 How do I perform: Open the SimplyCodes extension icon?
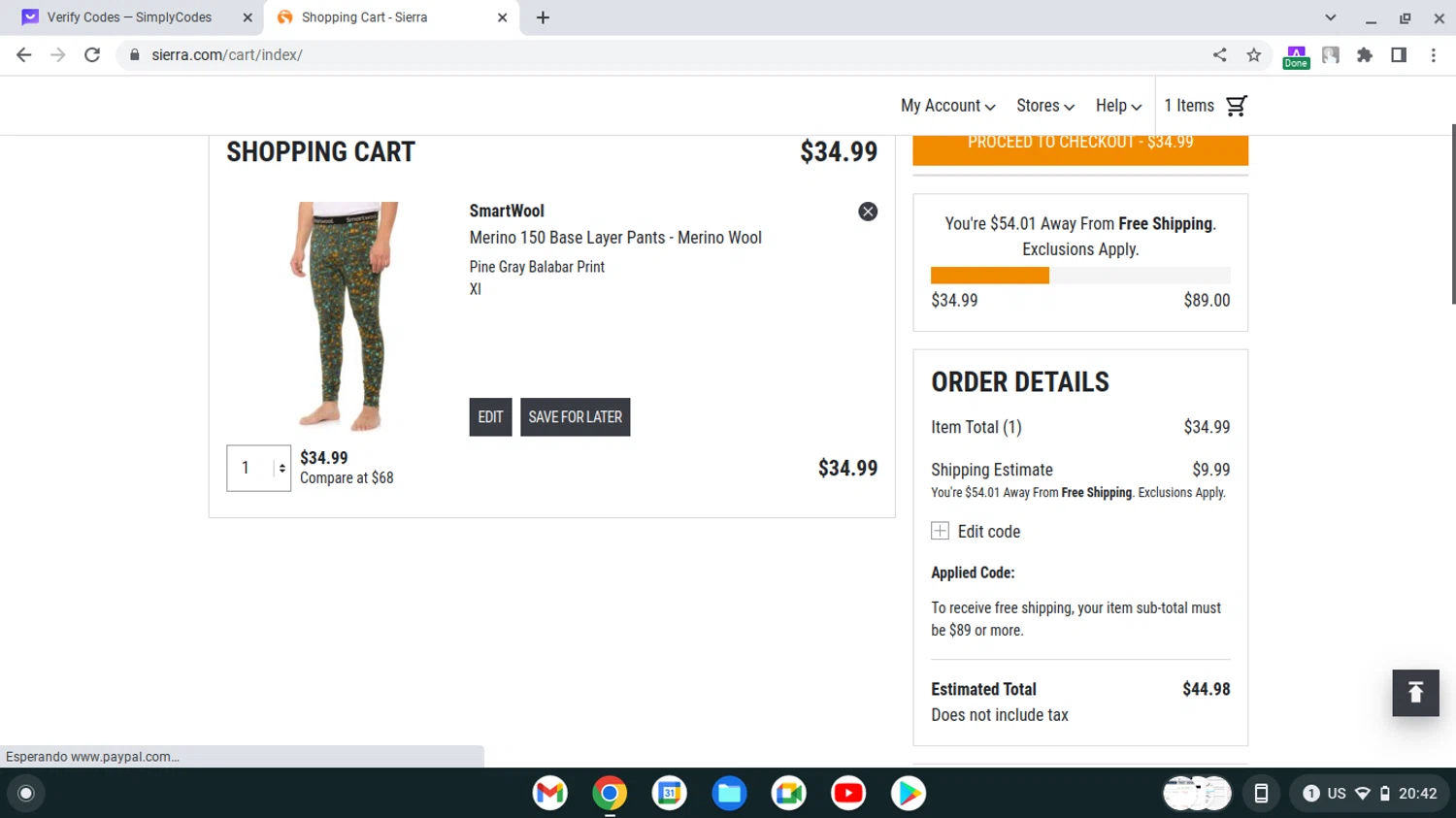(x=1296, y=56)
